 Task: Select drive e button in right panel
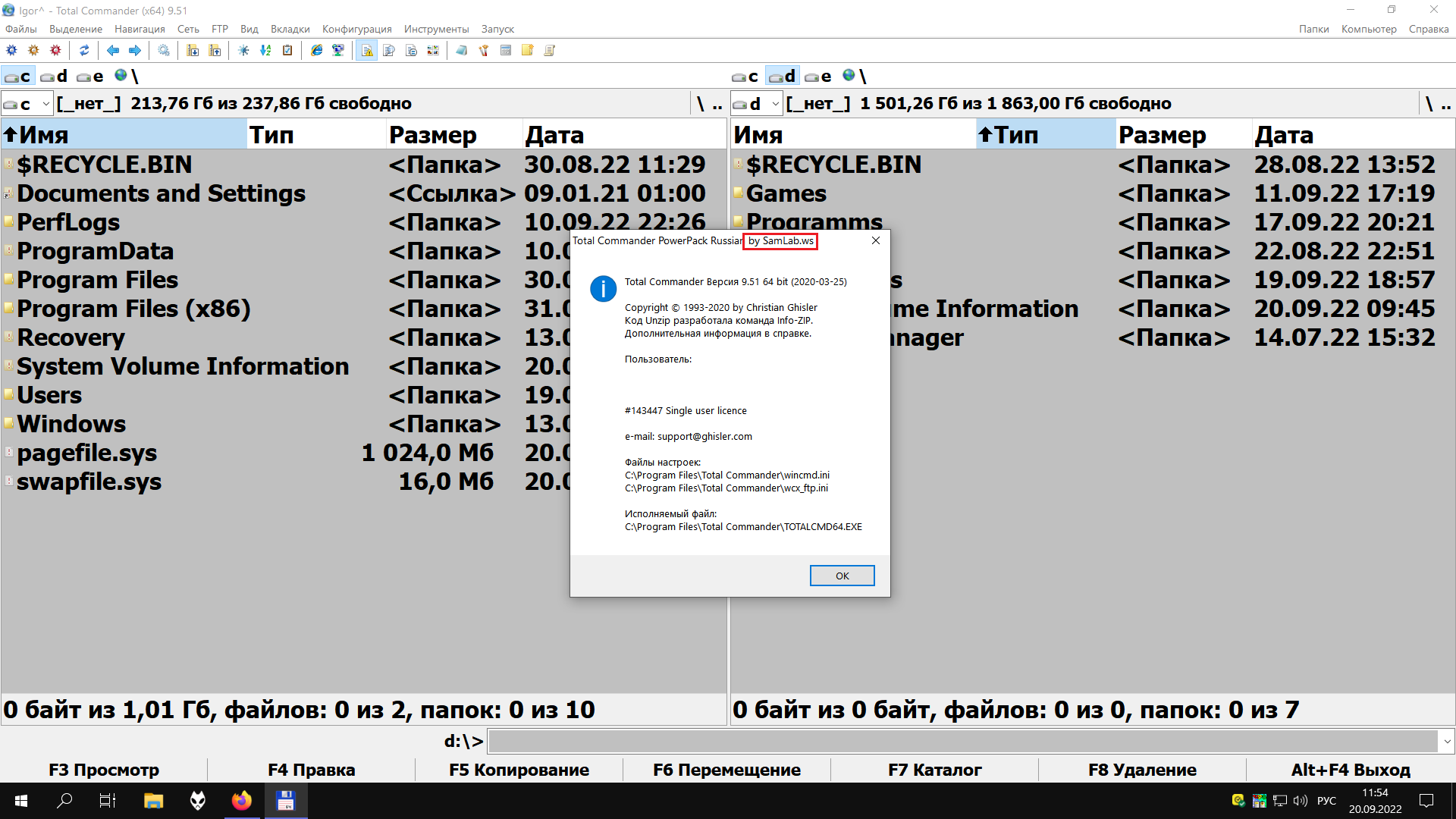click(818, 77)
